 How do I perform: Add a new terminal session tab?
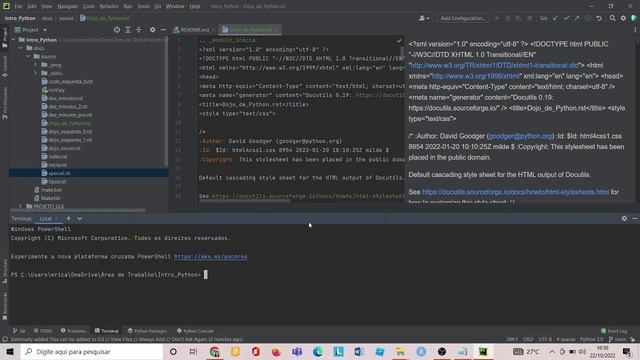tap(68, 218)
